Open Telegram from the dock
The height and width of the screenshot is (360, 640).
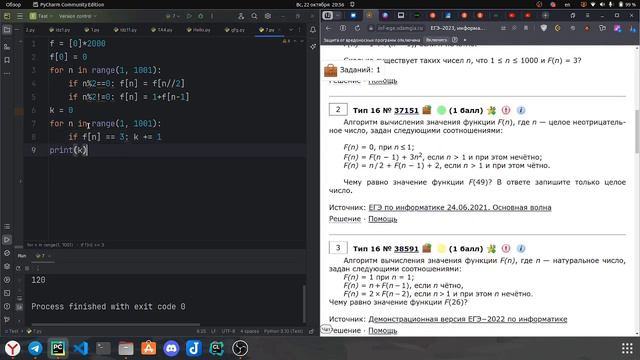(x=35, y=348)
